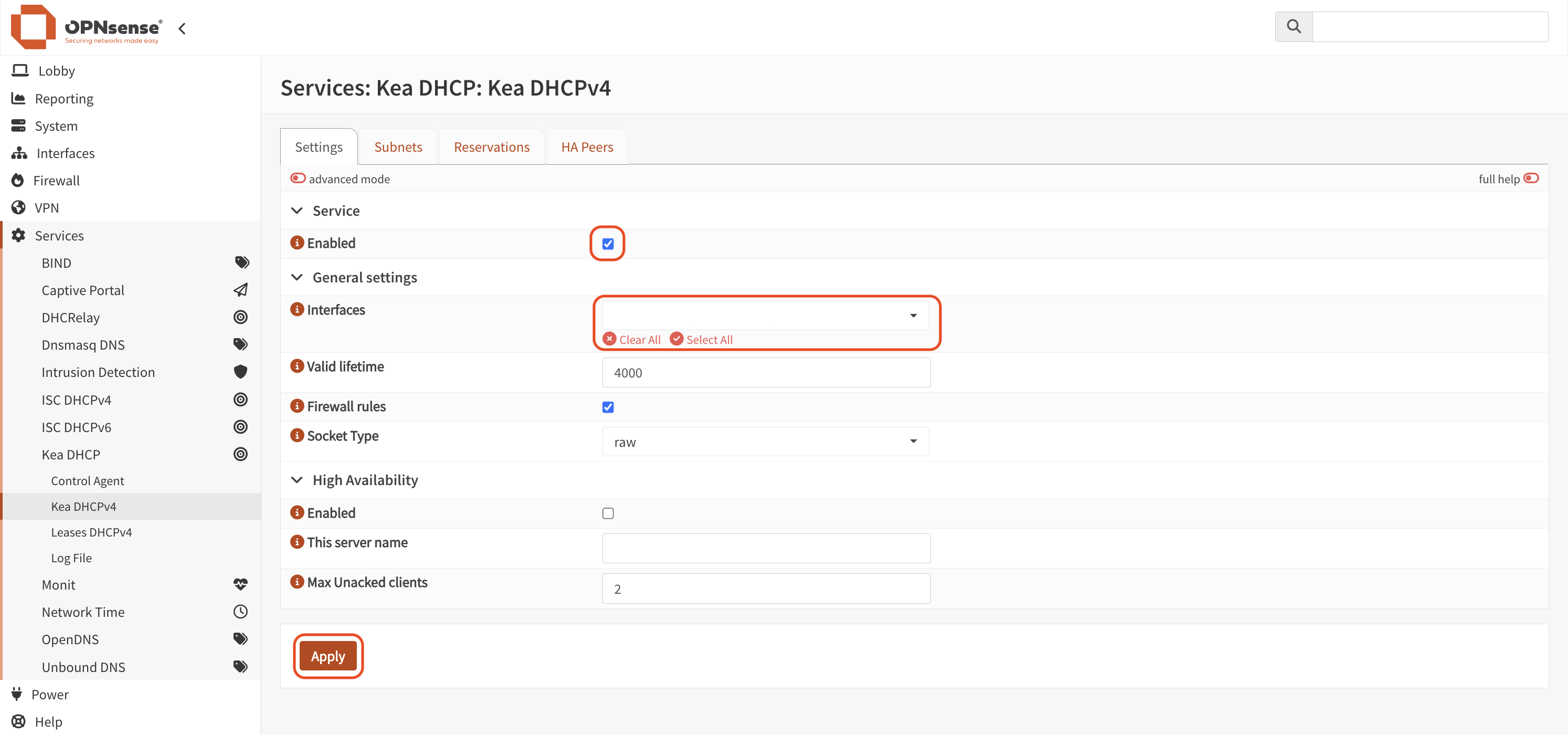Click the This server name field
Viewport: 1568px width, 735px height.
point(766,549)
